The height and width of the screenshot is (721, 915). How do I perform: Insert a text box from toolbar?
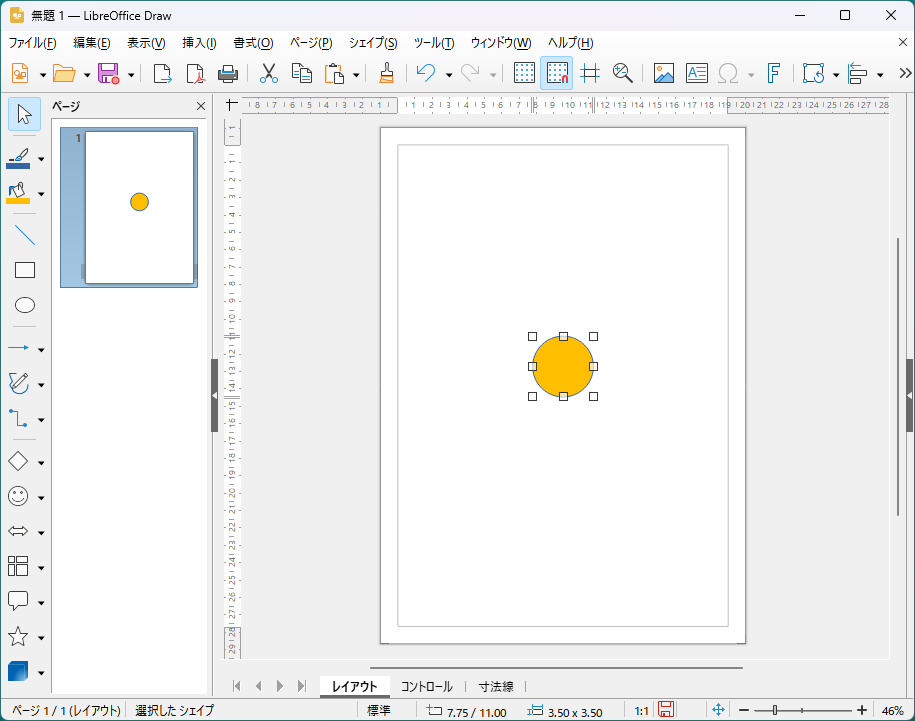click(696, 73)
